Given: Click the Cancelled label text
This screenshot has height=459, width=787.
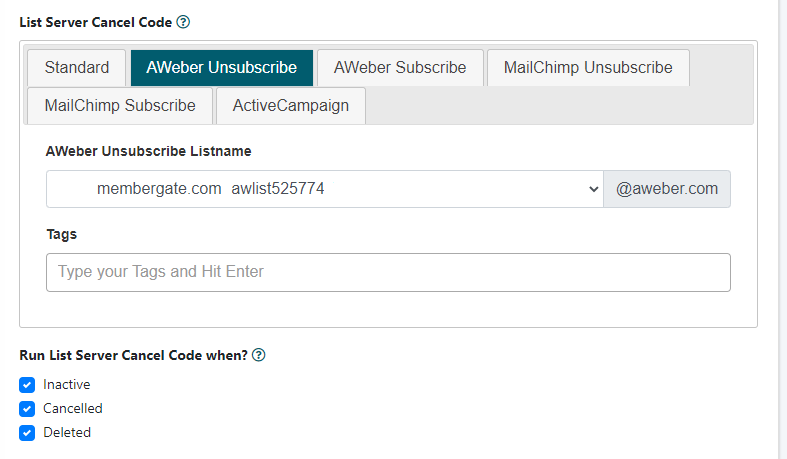Looking at the screenshot, I should pyautogui.click(x=73, y=408).
